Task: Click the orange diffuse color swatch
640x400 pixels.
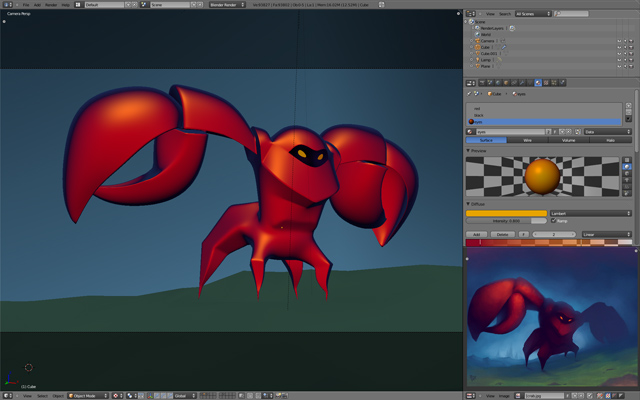Action: [506, 213]
